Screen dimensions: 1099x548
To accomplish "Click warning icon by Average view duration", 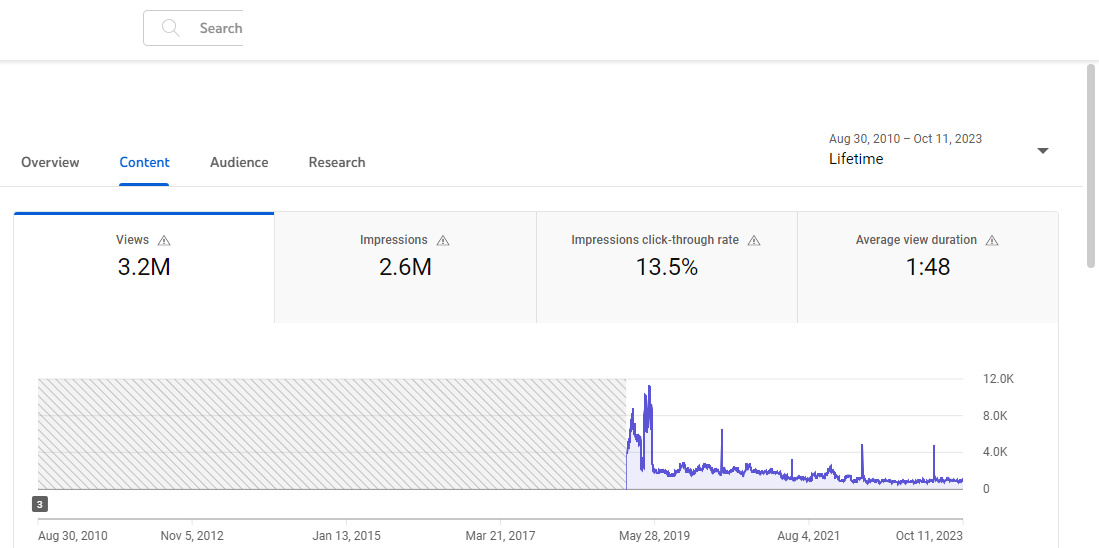I will 992,240.
